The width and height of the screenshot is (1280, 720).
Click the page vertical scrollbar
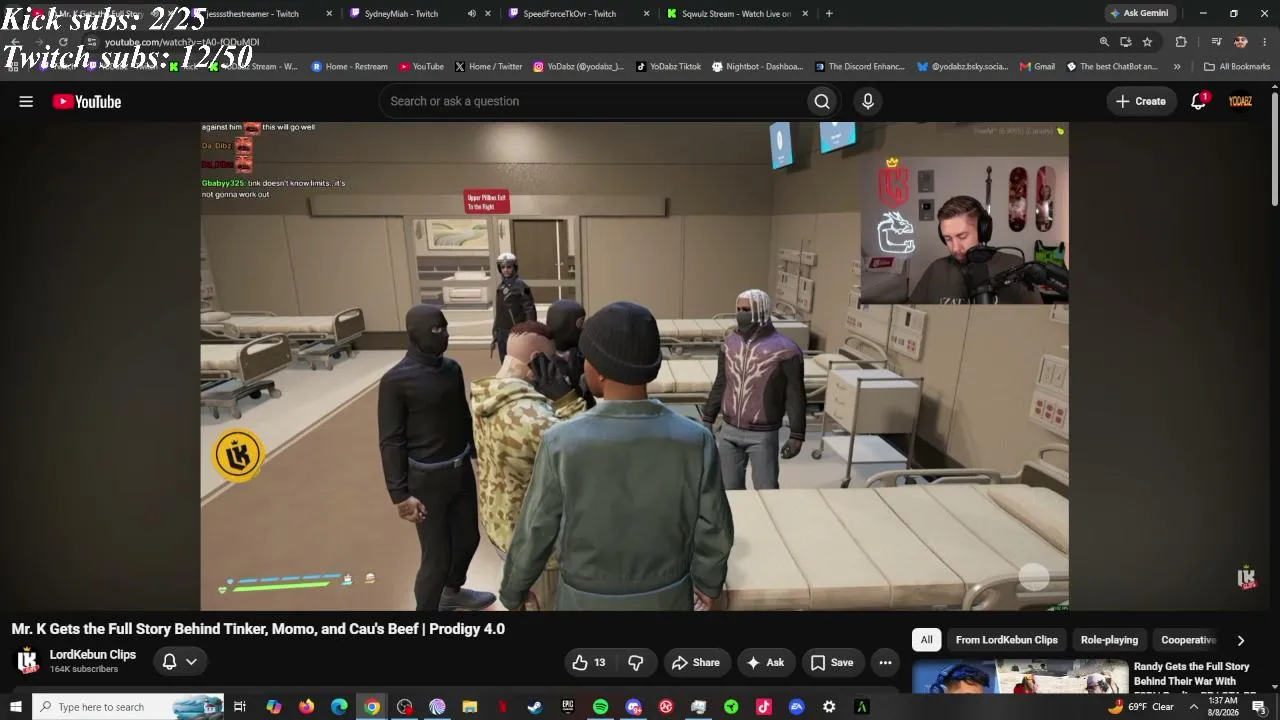(x=1275, y=150)
